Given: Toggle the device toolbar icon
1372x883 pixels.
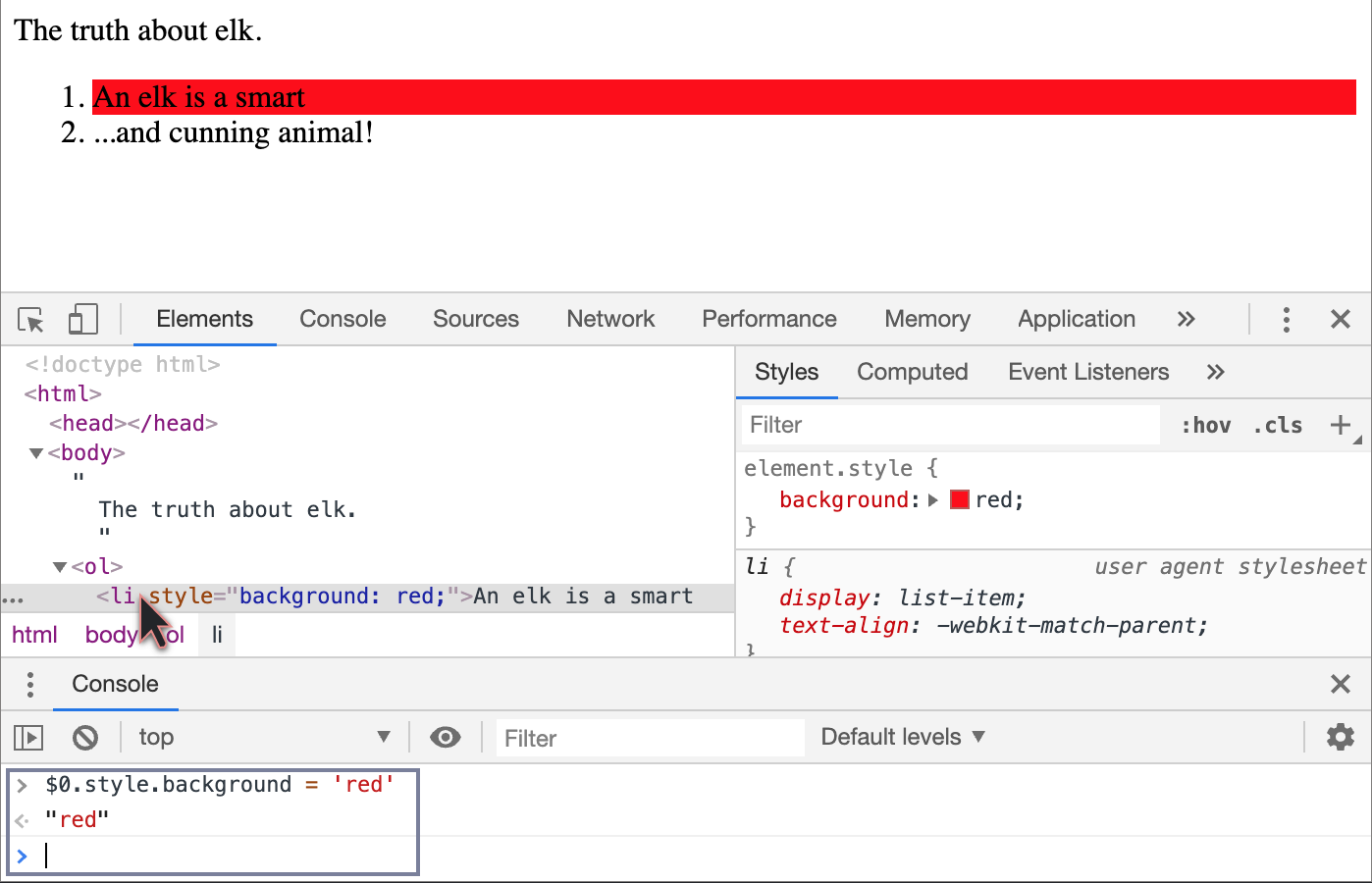Looking at the screenshot, I should [82, 320].
